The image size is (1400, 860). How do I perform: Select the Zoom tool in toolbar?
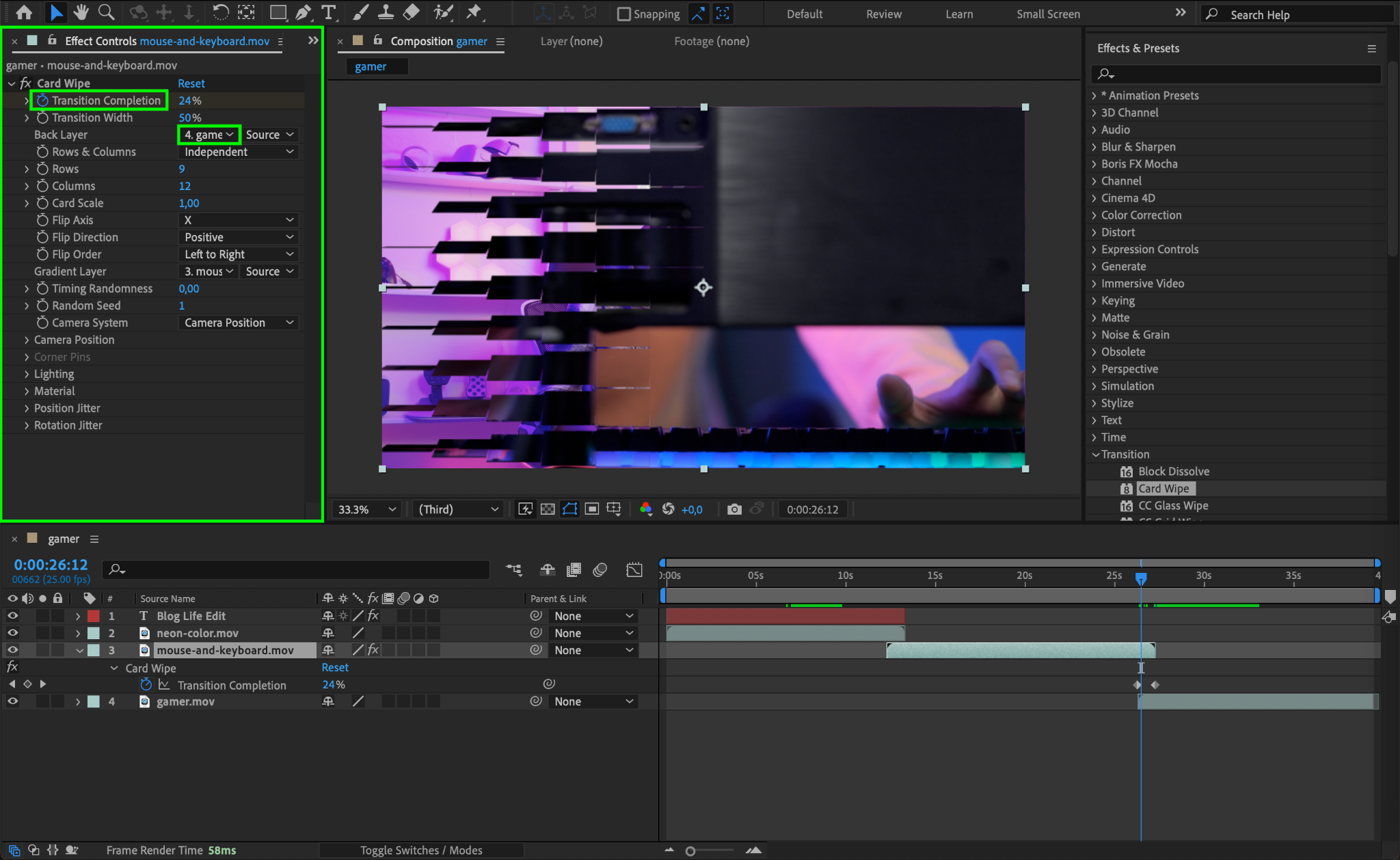click(x=106, y=12)
